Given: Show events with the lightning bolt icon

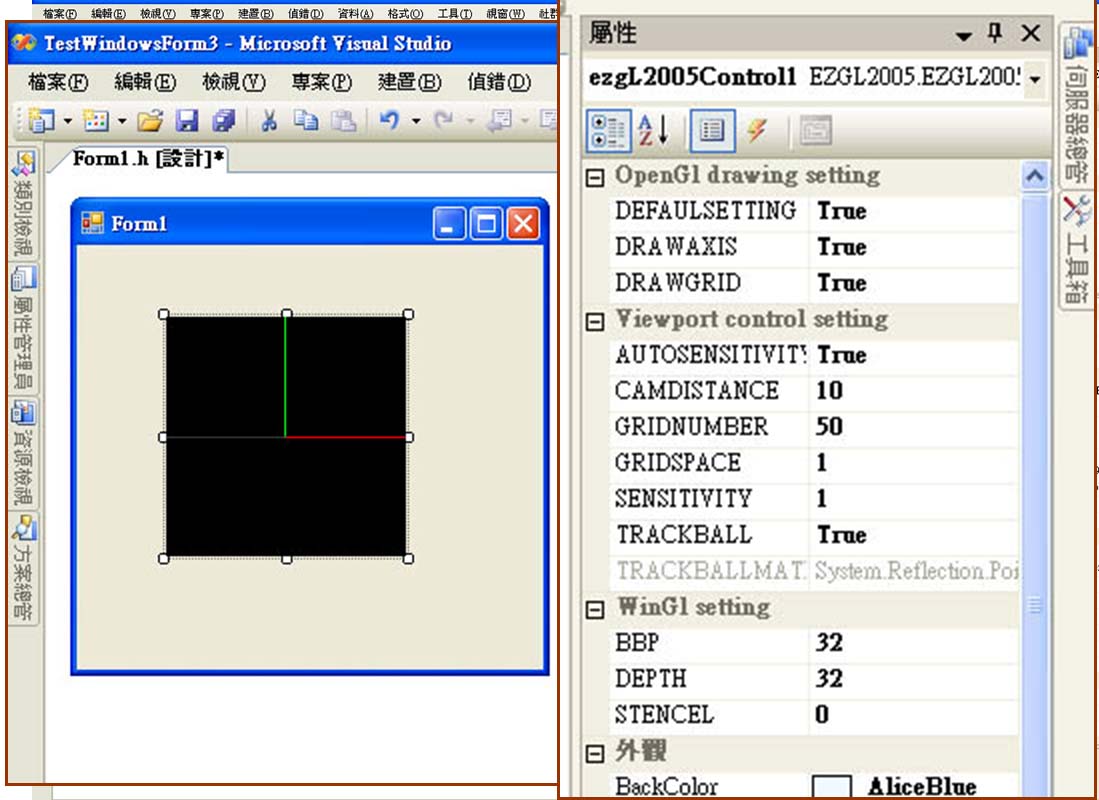Looking at the screenshot, I should click(757, 129).
